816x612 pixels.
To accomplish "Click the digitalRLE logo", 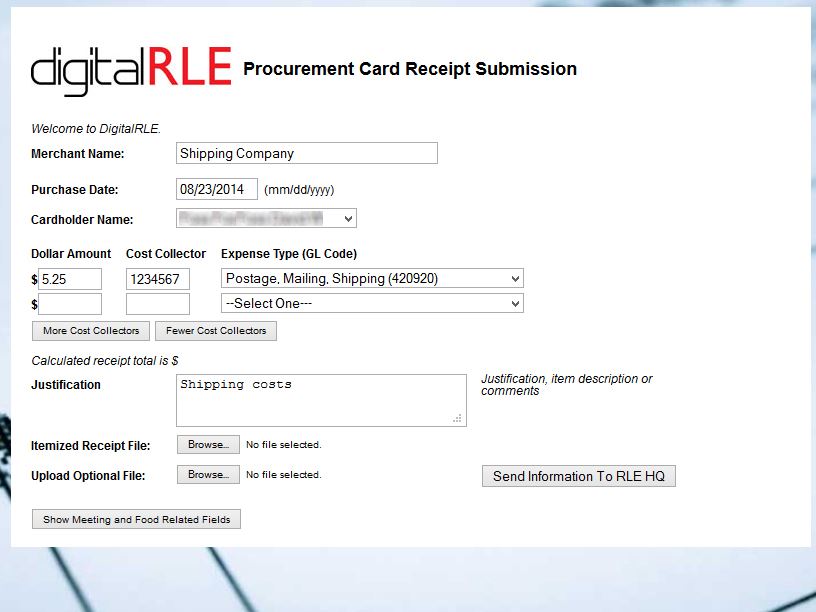I will point(131,69).
